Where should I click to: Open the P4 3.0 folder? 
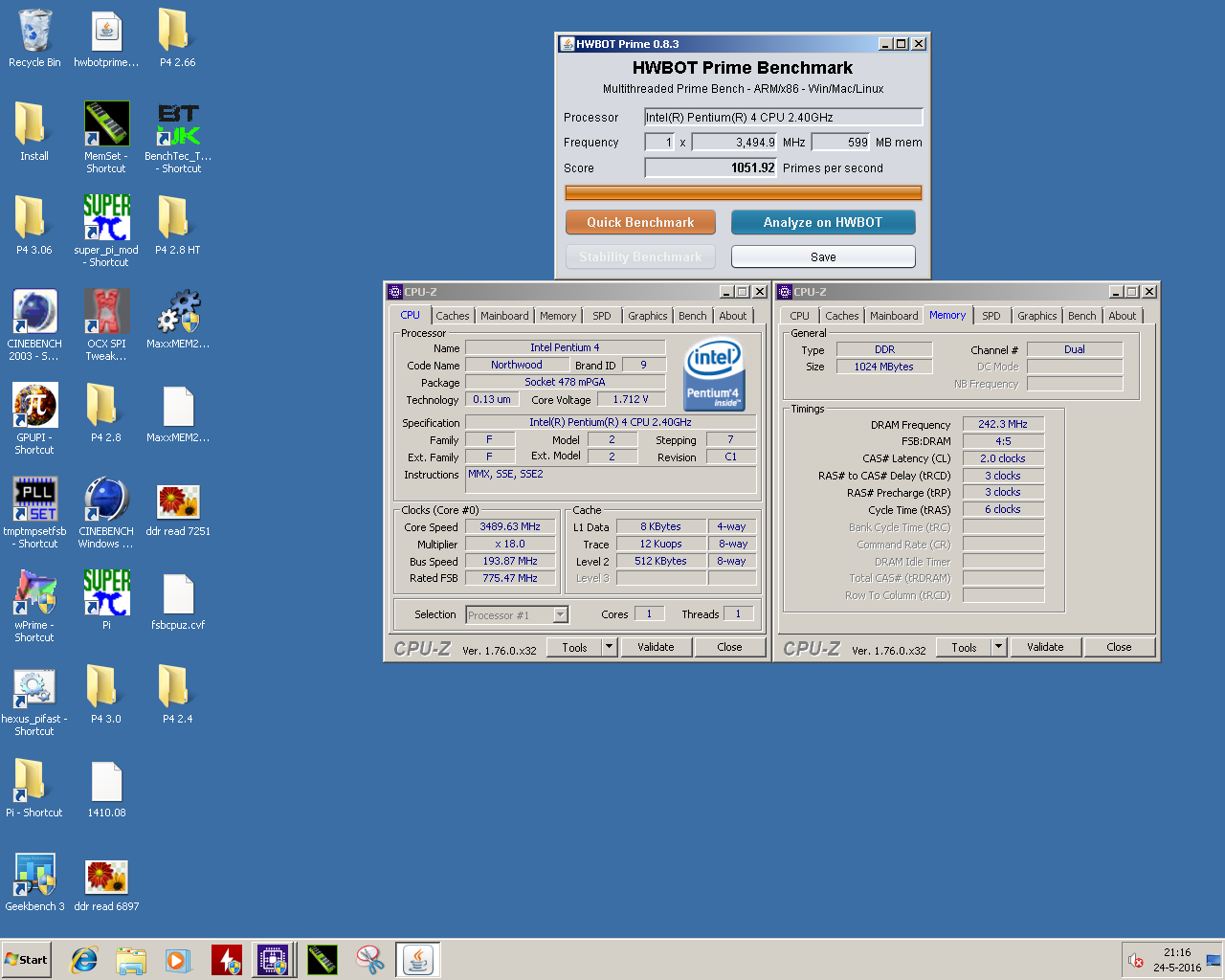[106, 695]
